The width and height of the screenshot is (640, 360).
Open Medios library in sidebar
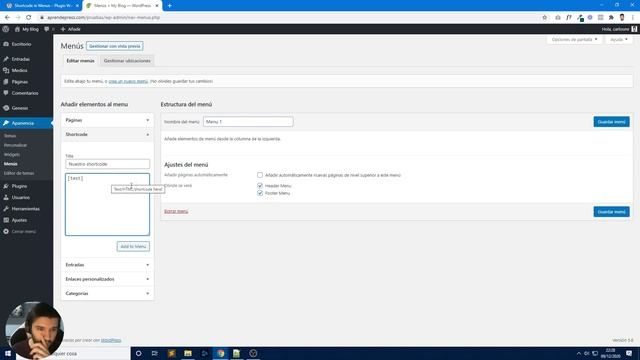pyautogui.click(x=19, y=71)
